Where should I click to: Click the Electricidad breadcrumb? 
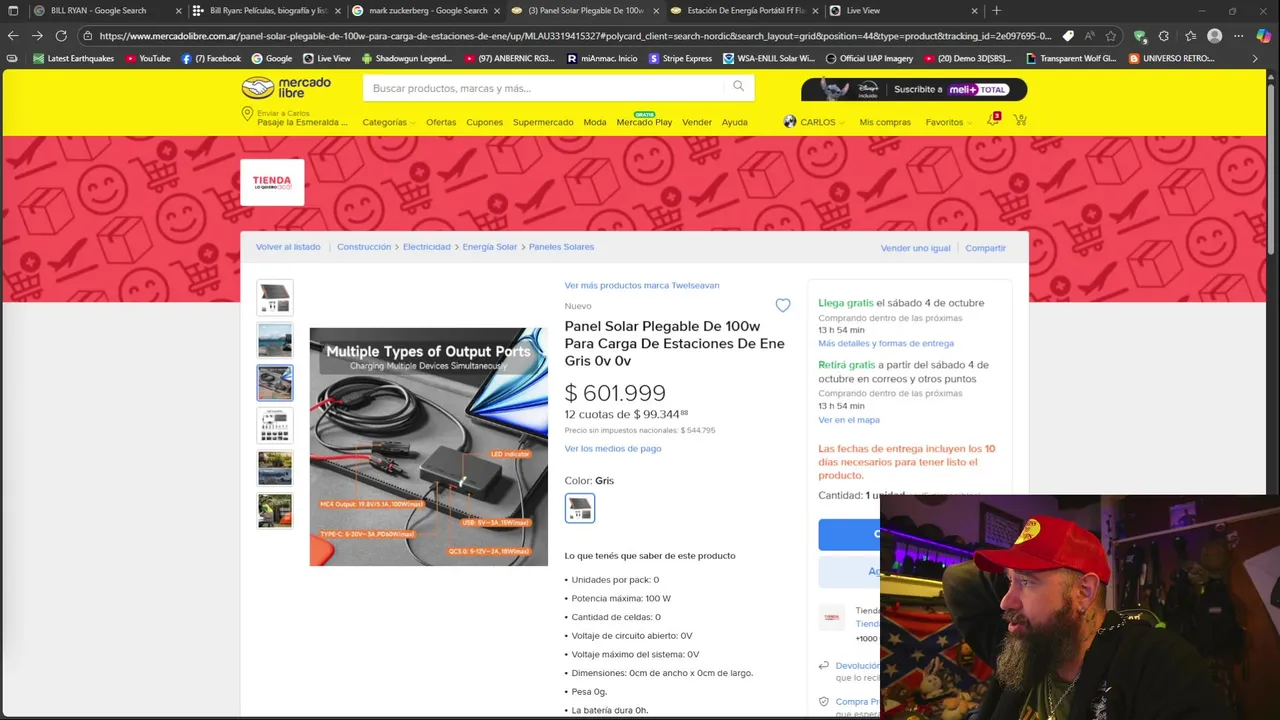[427, 247]
